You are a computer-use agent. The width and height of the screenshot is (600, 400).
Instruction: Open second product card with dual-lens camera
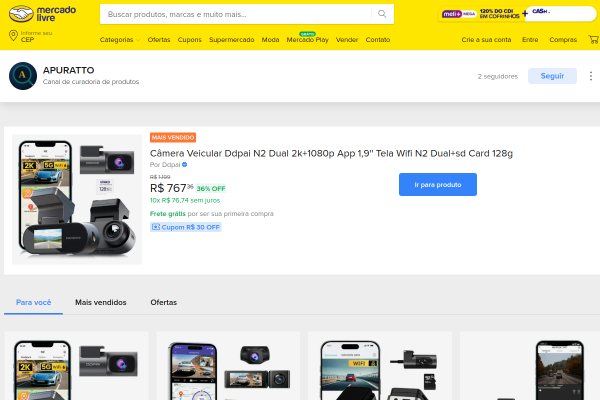pos(228,366)
